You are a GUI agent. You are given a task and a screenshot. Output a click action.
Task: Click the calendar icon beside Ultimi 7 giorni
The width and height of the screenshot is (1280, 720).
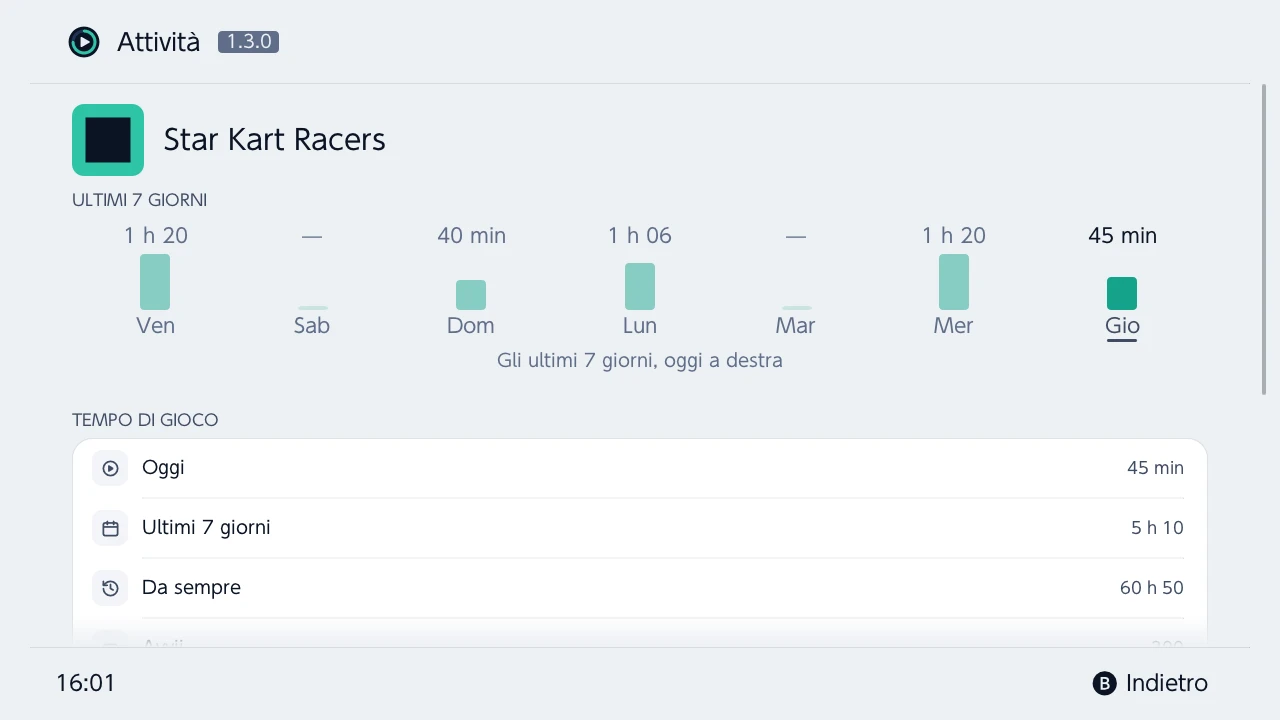tap(110, 528)
